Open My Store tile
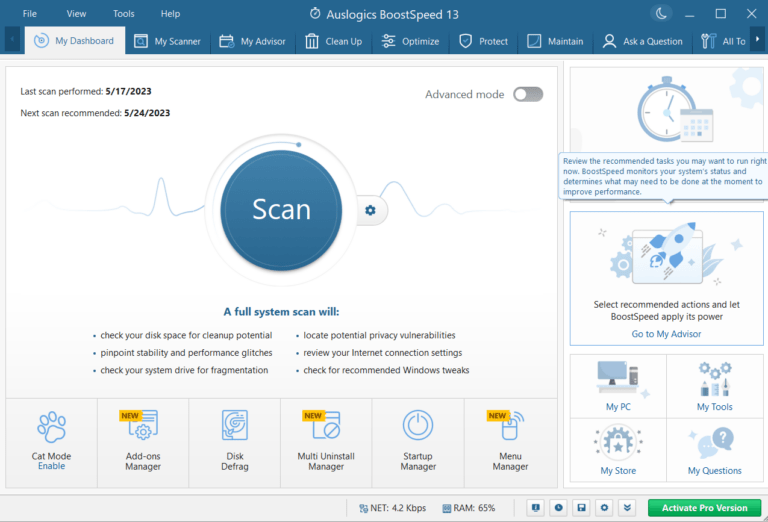The image size is (768, 522). click(x=618, y=450)
